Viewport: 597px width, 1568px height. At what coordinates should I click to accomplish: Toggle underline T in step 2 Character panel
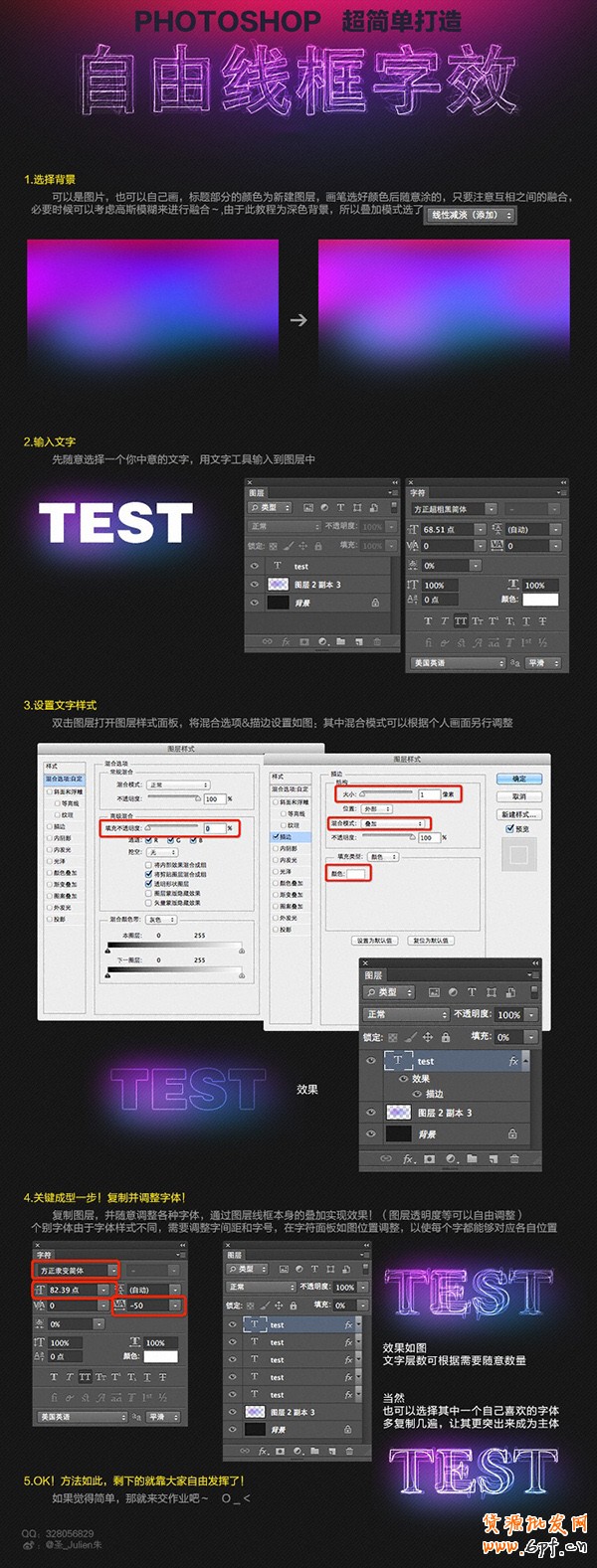(526, 620)
